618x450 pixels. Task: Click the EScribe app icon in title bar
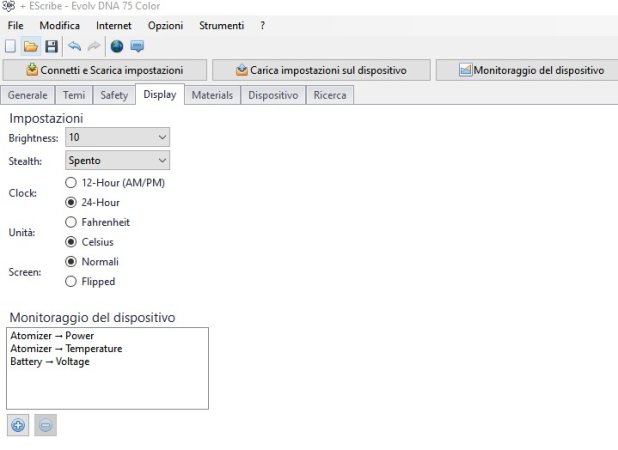point(8,6)
